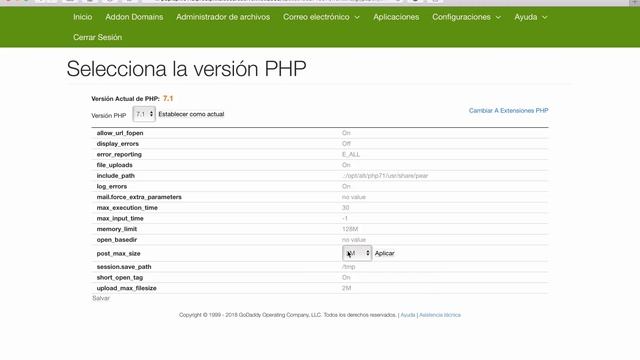Follow the Cambiar A Extensiones PHP link
The width and height of the screenshot is (640, 360).
click(508, 110)
